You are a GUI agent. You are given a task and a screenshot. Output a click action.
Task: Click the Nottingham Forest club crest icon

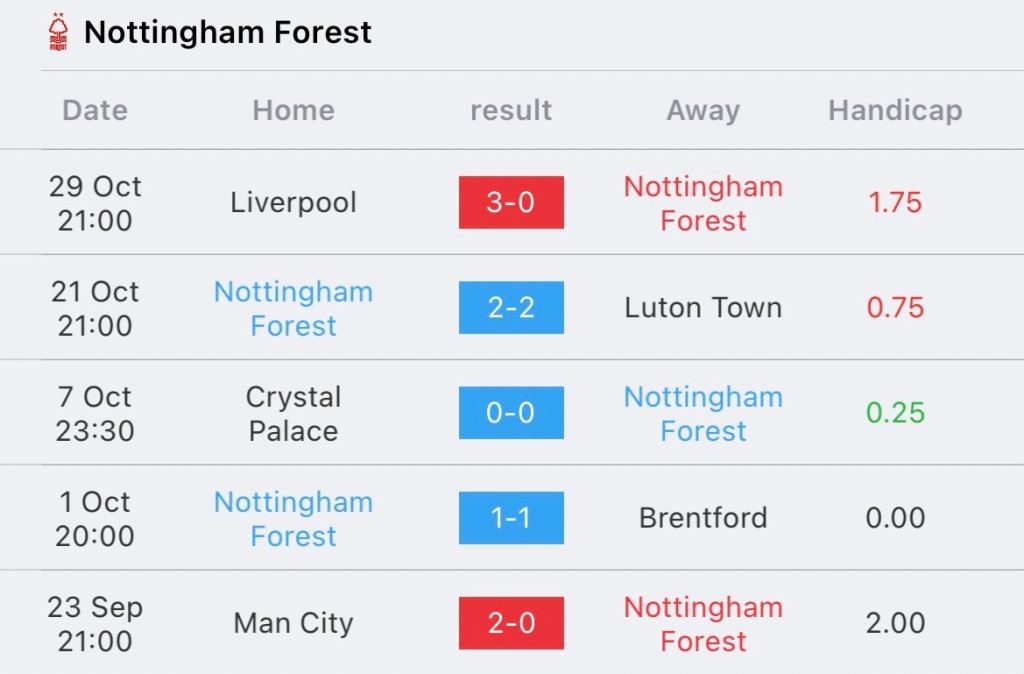[x=58, y=32]
